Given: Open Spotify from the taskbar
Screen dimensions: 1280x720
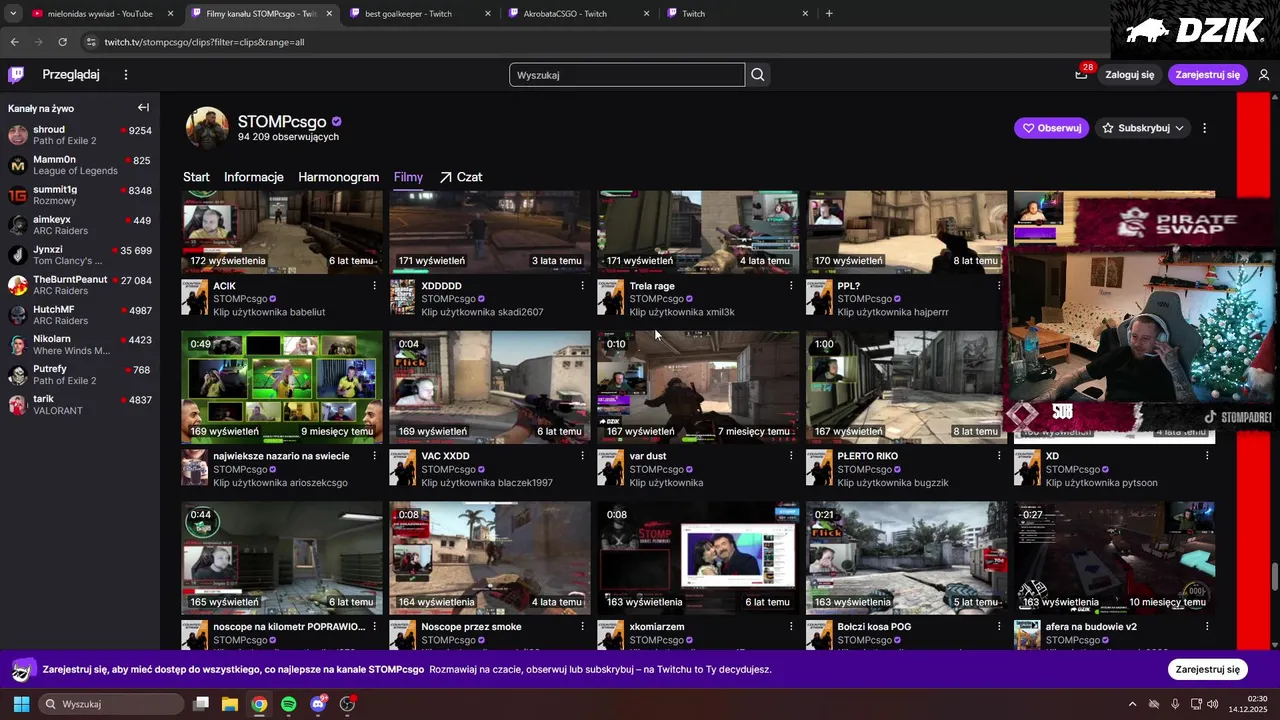Looking at the screenshot, I should [288, 704].
